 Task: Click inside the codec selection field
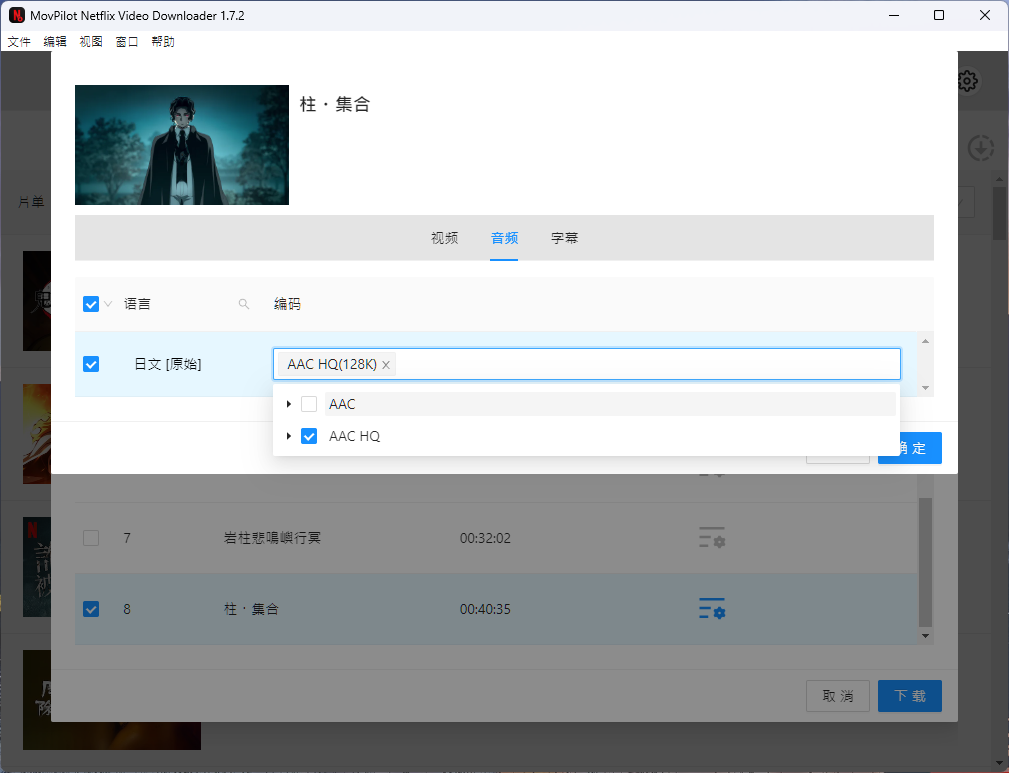point(645,364)
